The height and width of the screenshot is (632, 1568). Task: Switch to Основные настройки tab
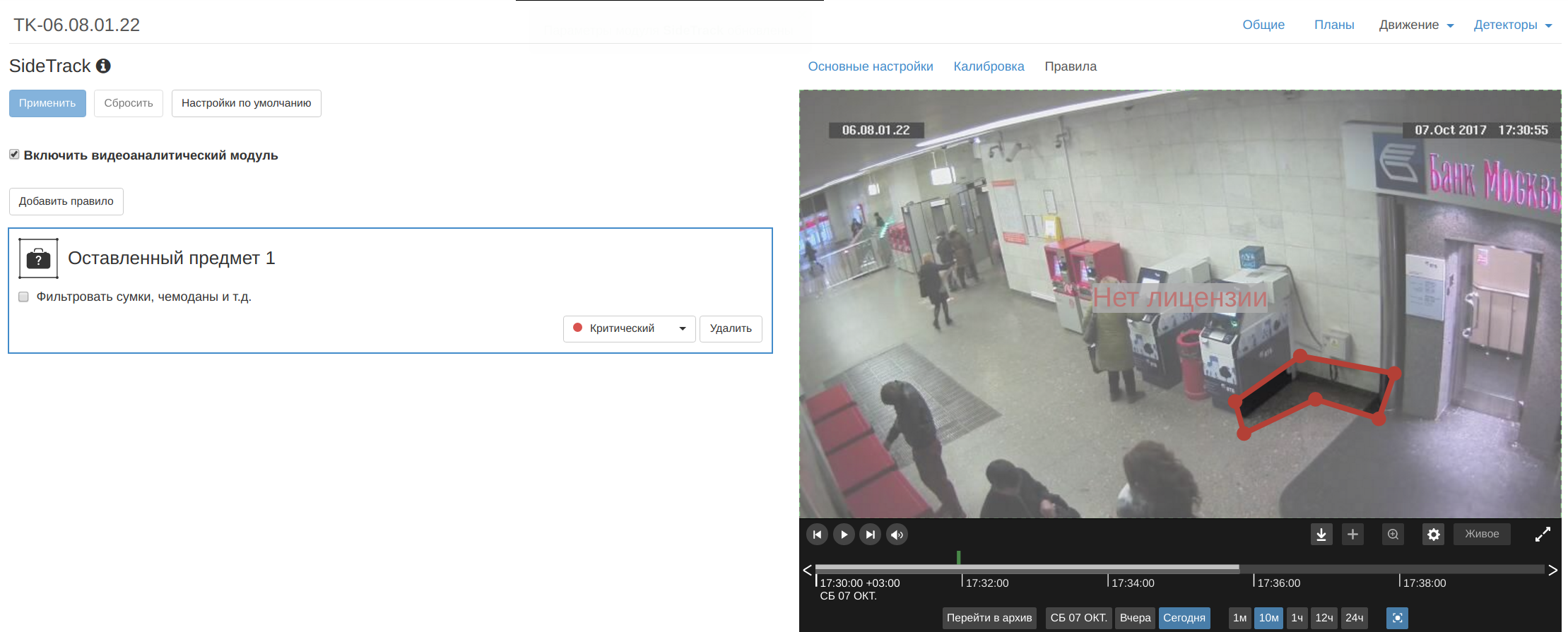pyautogui.click(x=871, y=66)
